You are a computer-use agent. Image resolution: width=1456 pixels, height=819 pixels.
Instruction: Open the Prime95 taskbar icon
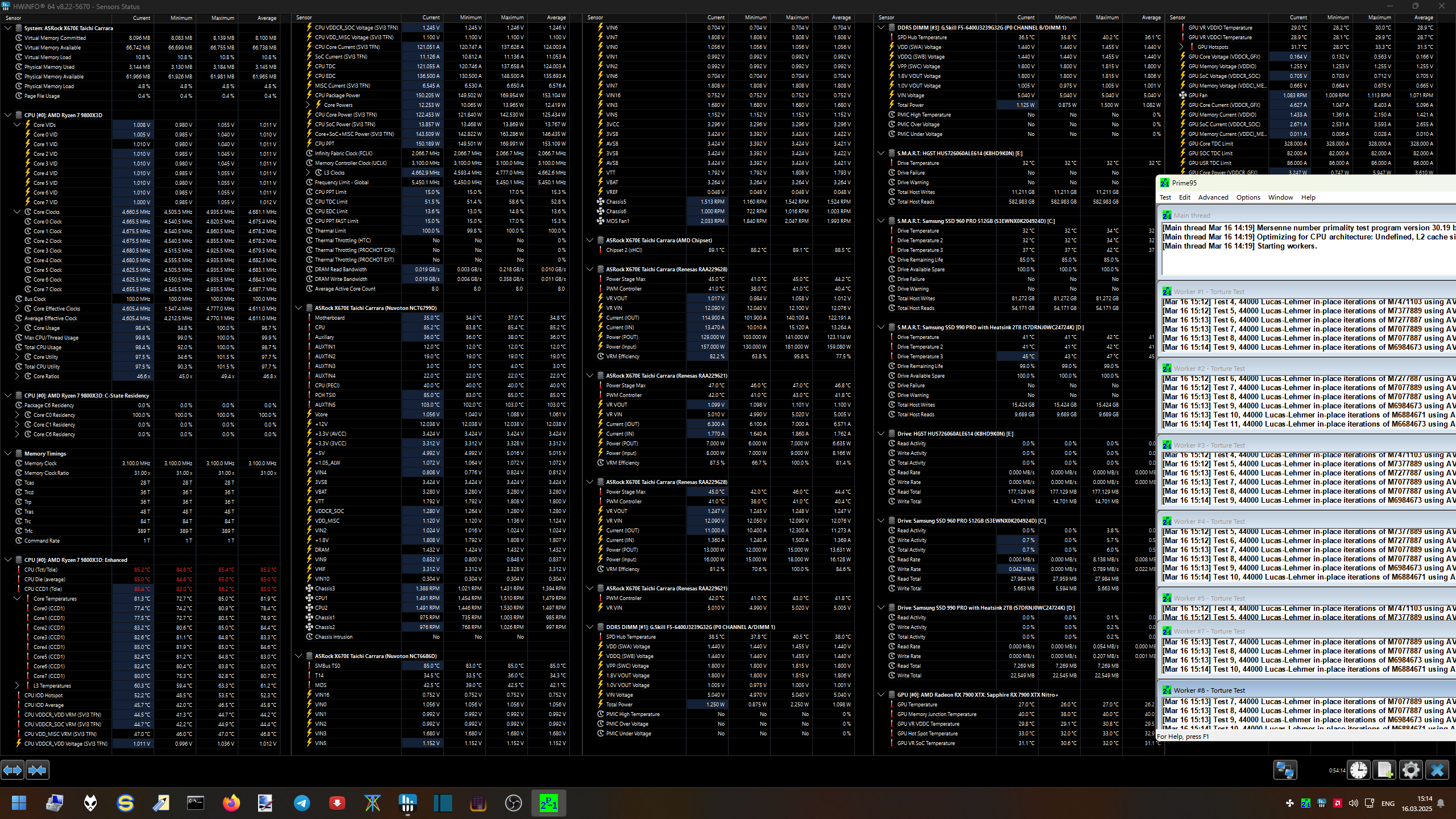pos(548,803)
